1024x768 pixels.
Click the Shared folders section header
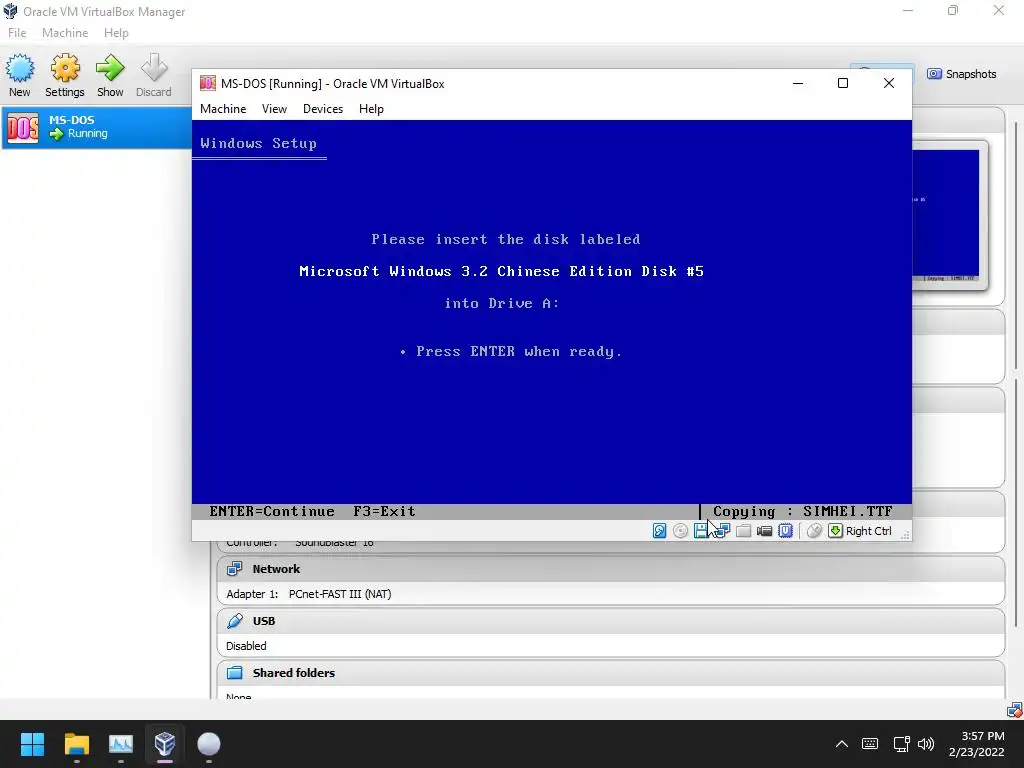tap(610, 673)
